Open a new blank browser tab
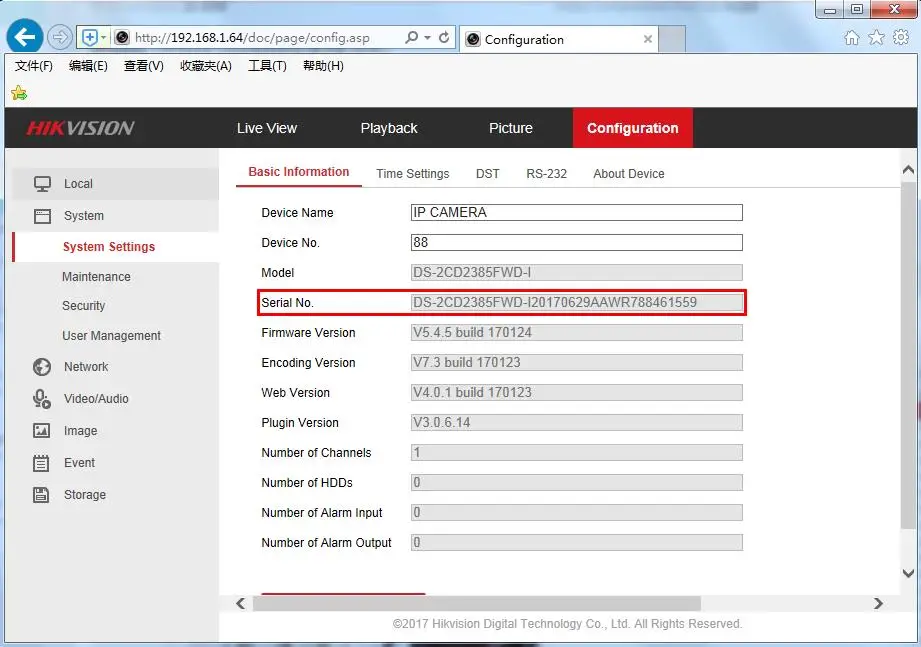 (x=672, y=39)
